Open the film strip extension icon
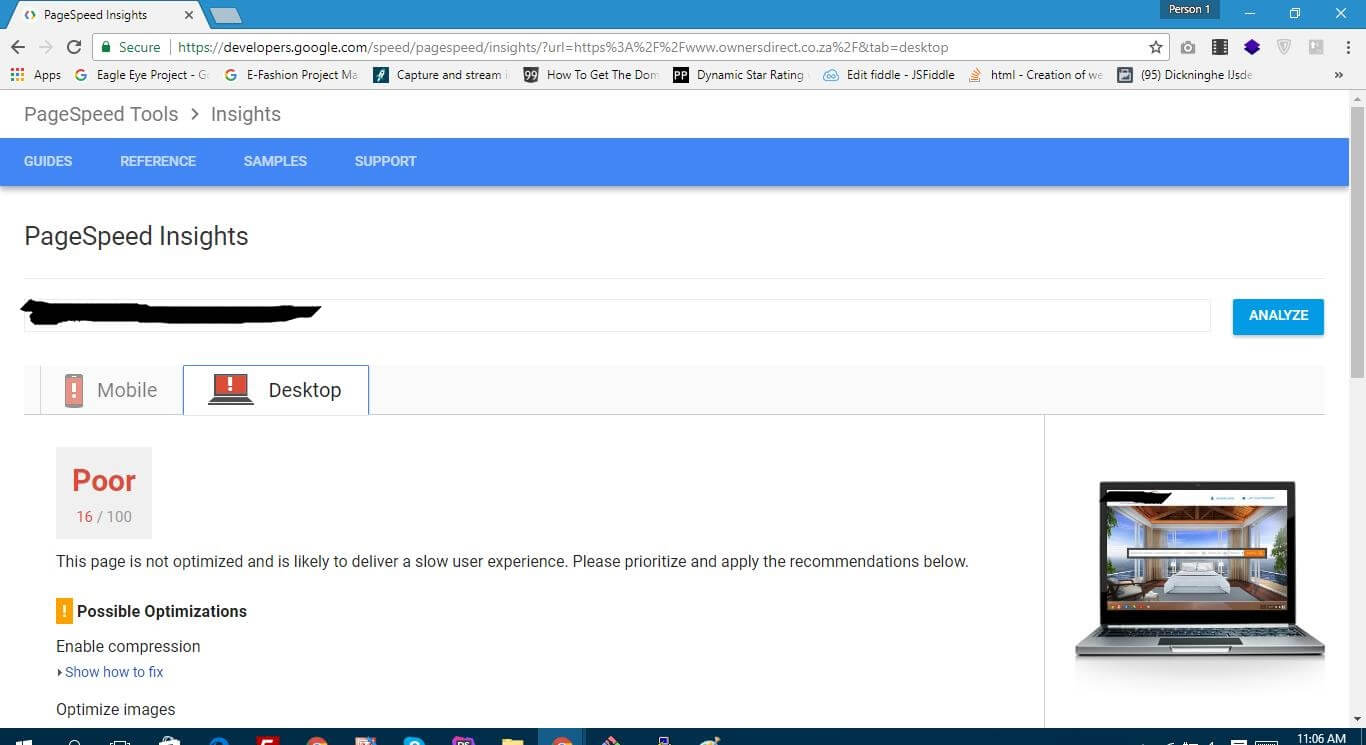Screen dimensions: 1366x745 (1220, 47)
